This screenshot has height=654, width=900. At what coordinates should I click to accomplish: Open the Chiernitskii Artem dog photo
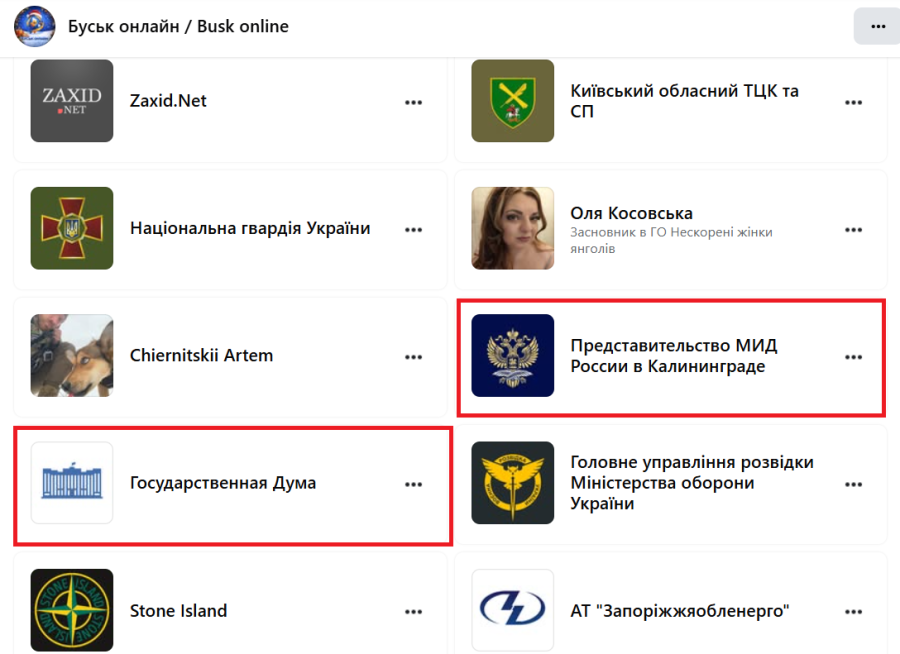pos(72,355)
